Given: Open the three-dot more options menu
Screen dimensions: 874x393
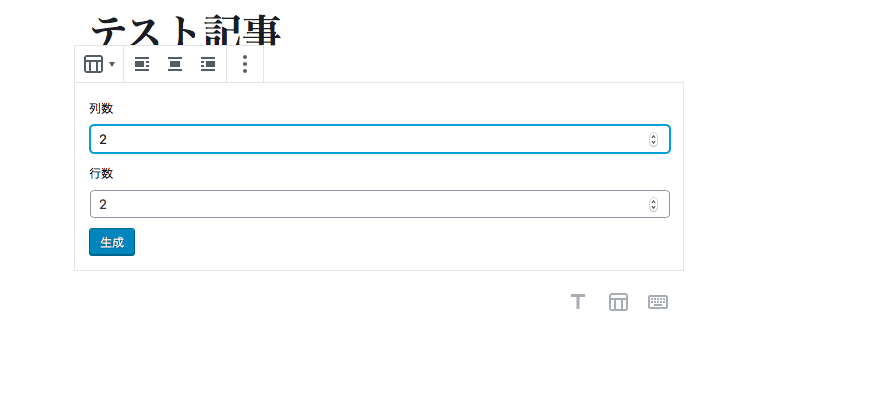Looking at the screenshot, I should 245,64.
